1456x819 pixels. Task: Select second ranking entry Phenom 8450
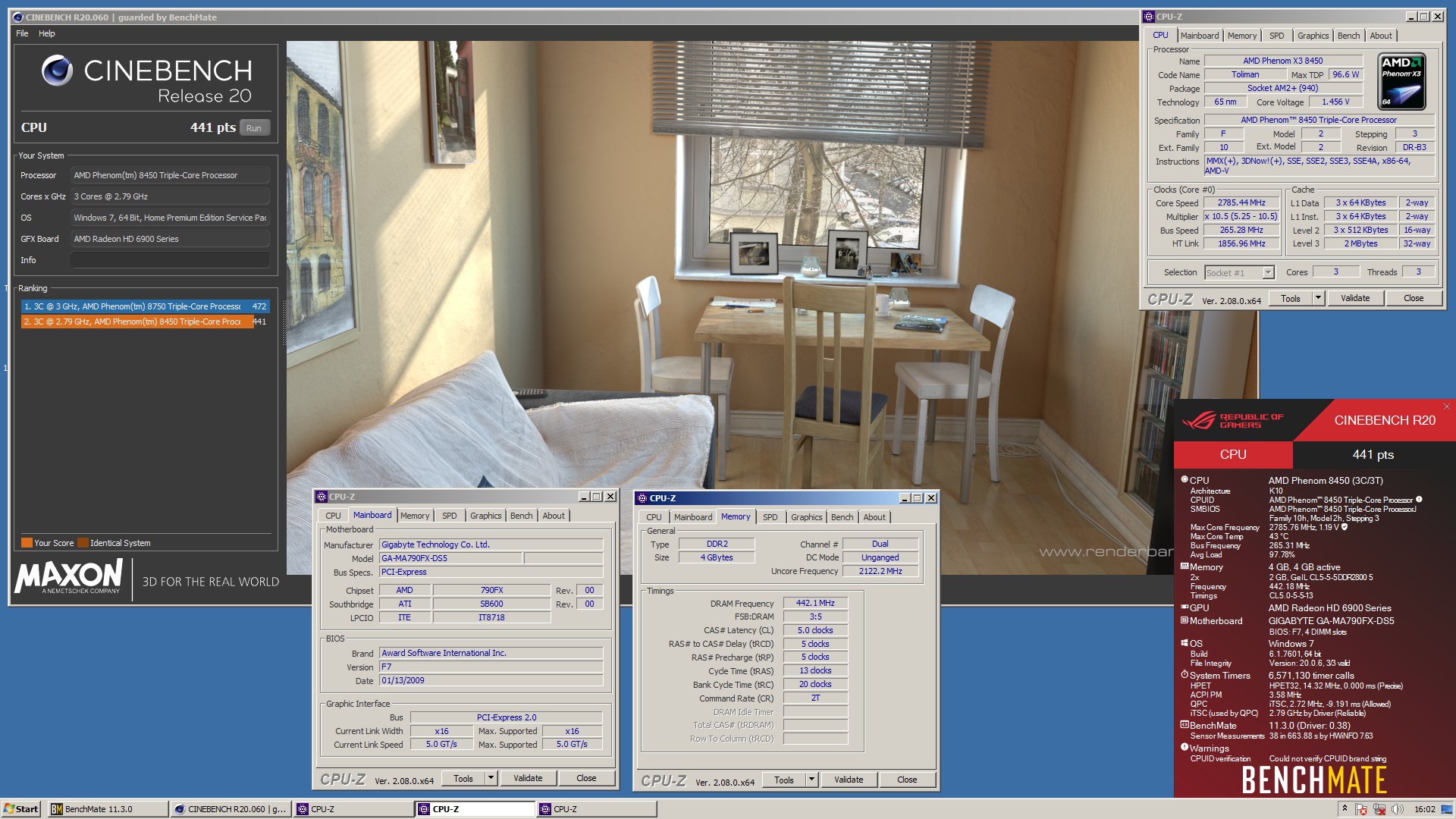(145, 322)
